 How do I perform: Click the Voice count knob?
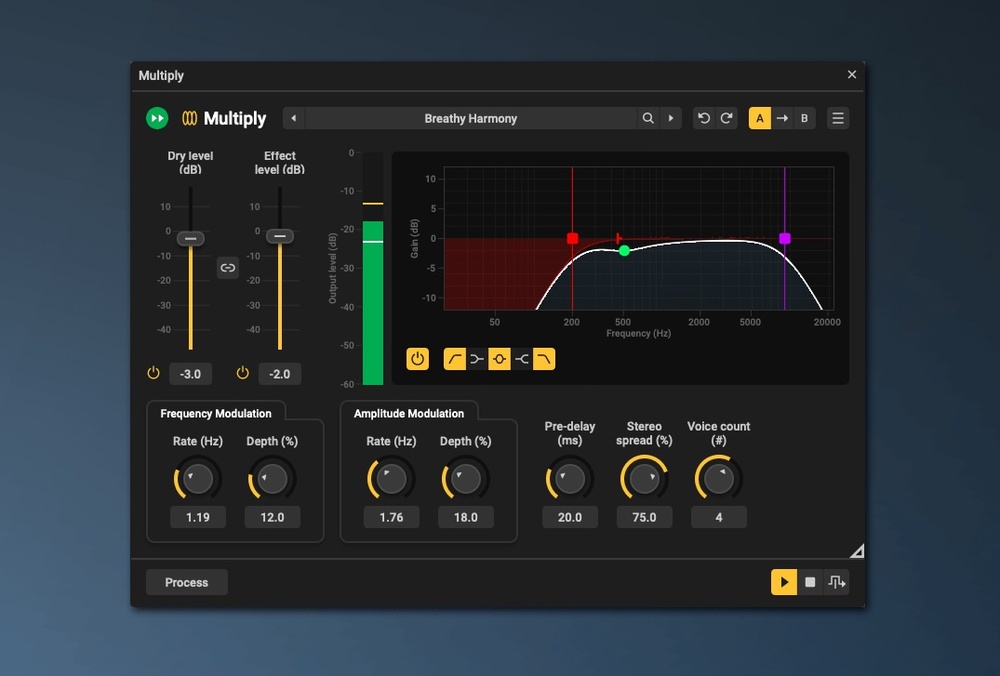719,478
